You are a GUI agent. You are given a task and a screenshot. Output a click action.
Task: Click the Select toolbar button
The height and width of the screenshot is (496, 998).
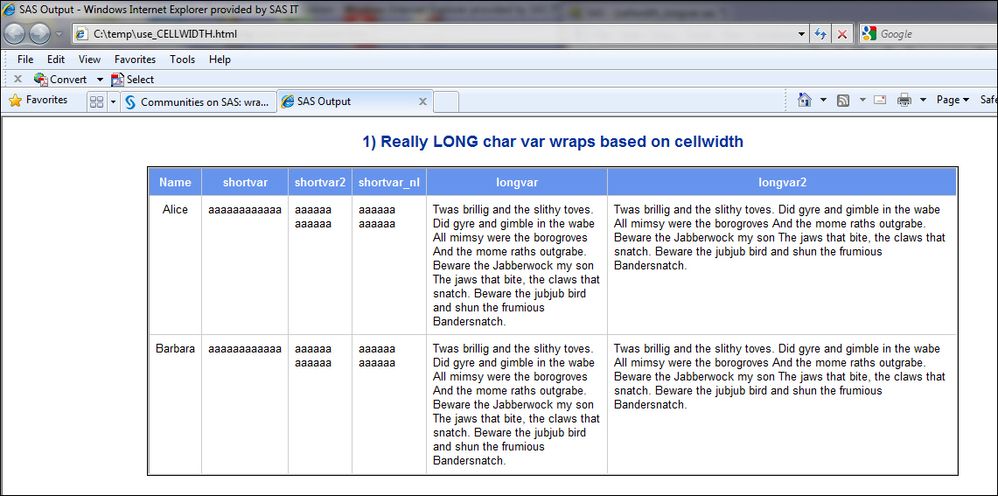(x=132, y=79)
